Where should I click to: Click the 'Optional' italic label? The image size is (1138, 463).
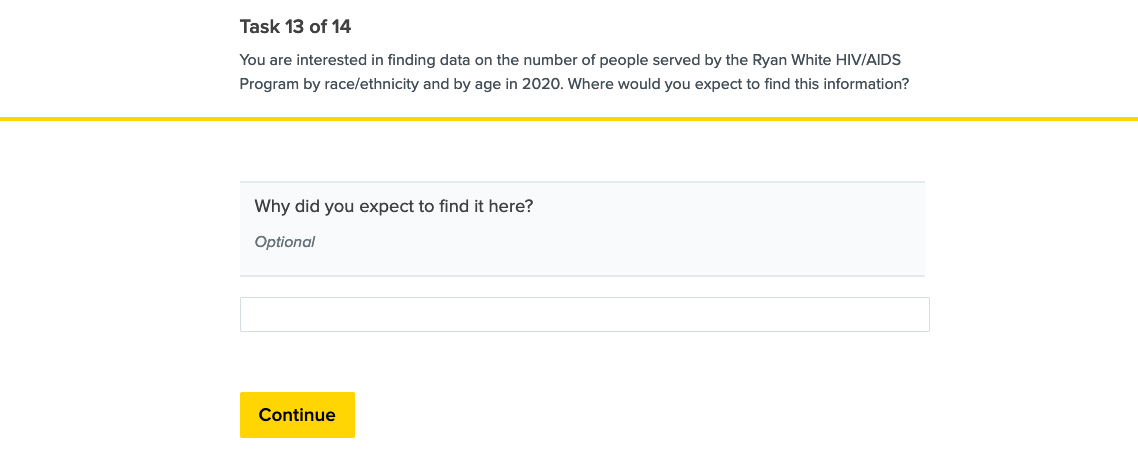pos(285,242)
